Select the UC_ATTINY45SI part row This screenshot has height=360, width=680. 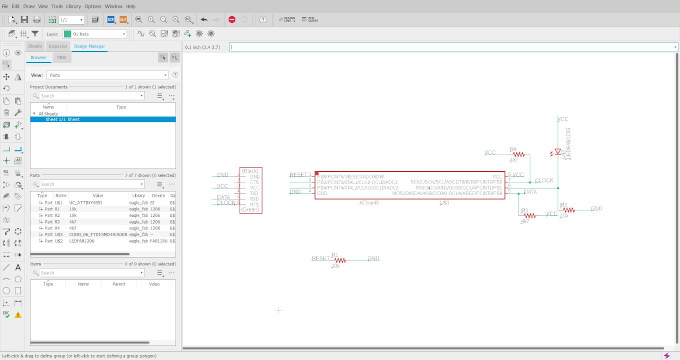pyautogui.click(x=103, y=203)
